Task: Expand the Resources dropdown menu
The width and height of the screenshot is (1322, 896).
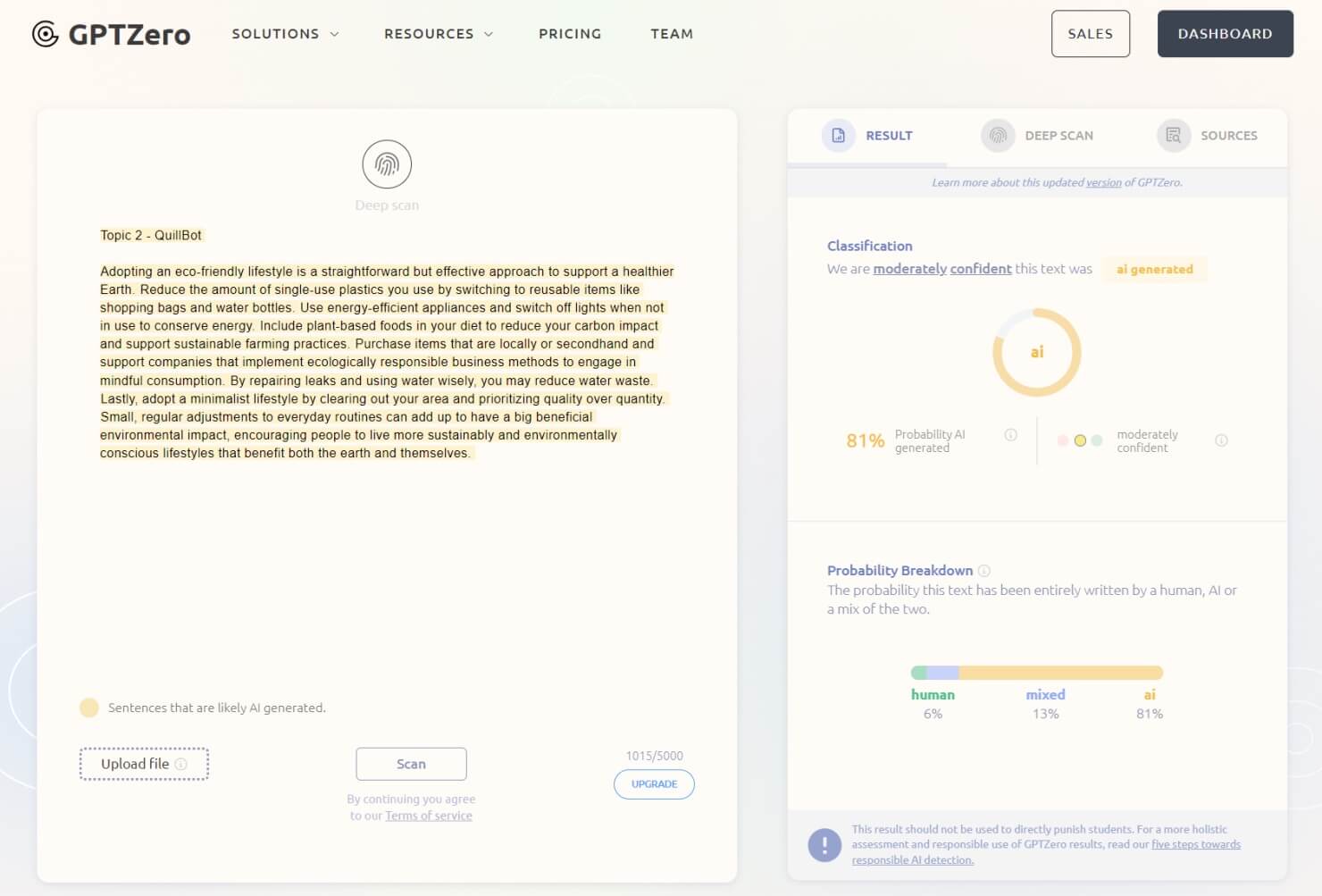Action: pos(439,34)
